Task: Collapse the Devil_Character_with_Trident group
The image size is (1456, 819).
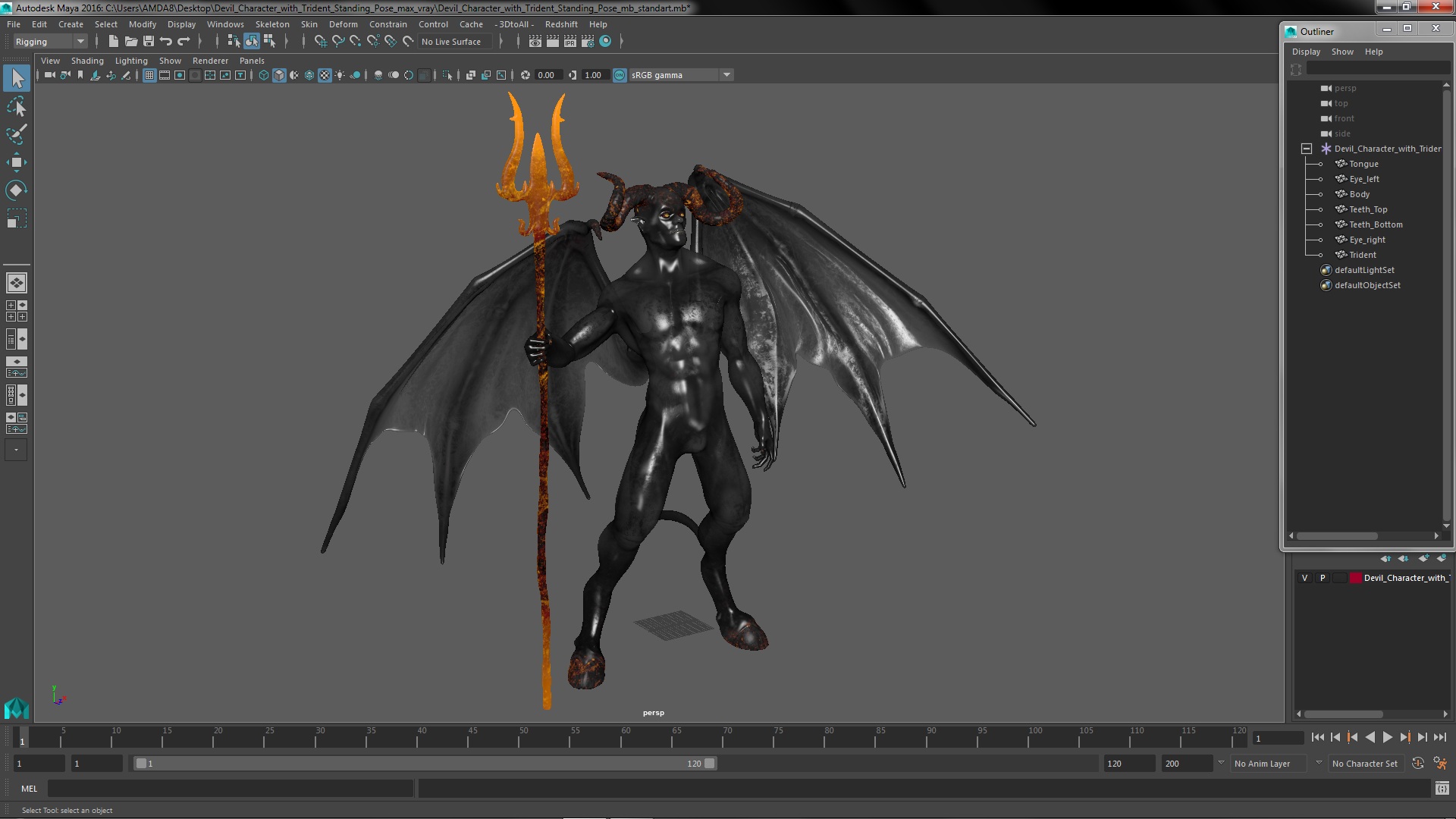Action: tap(1307, 149)
